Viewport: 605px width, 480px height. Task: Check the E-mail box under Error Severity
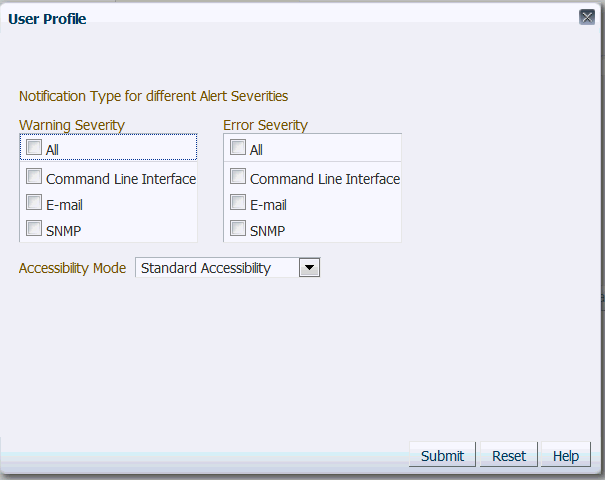click(238, 202)
